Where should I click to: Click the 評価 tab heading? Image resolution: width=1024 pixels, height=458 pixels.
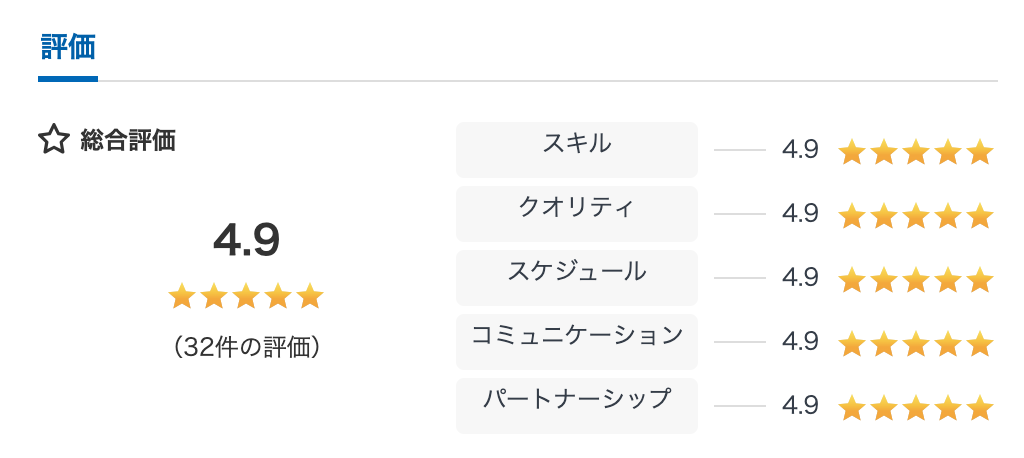(x=68, y=47)
